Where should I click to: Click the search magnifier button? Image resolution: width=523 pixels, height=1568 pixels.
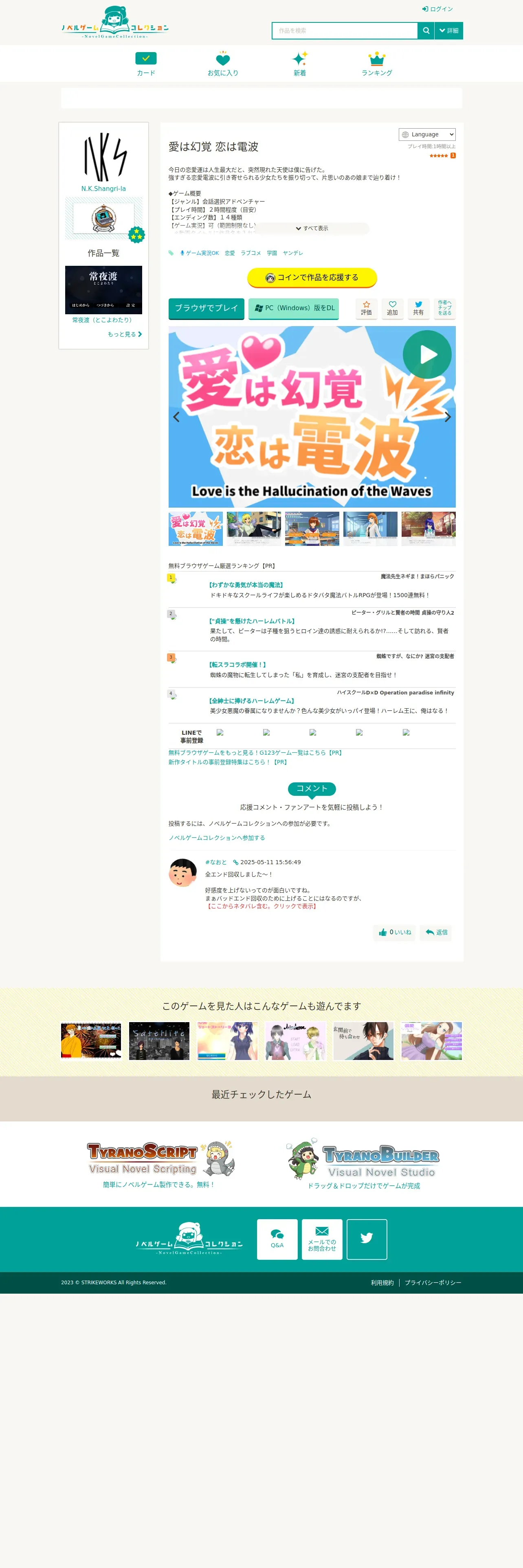(426, 31)
